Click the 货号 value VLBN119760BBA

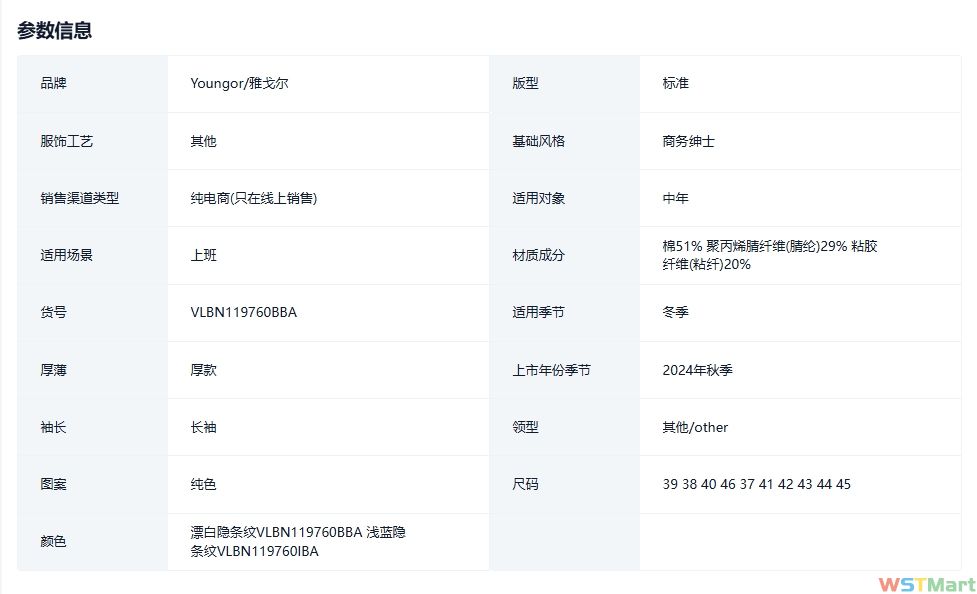coord(243,312)
